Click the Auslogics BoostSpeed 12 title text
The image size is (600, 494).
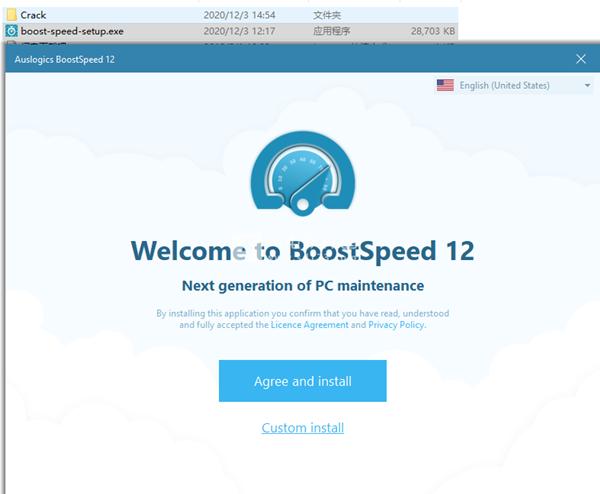click(x=65, y=59)
